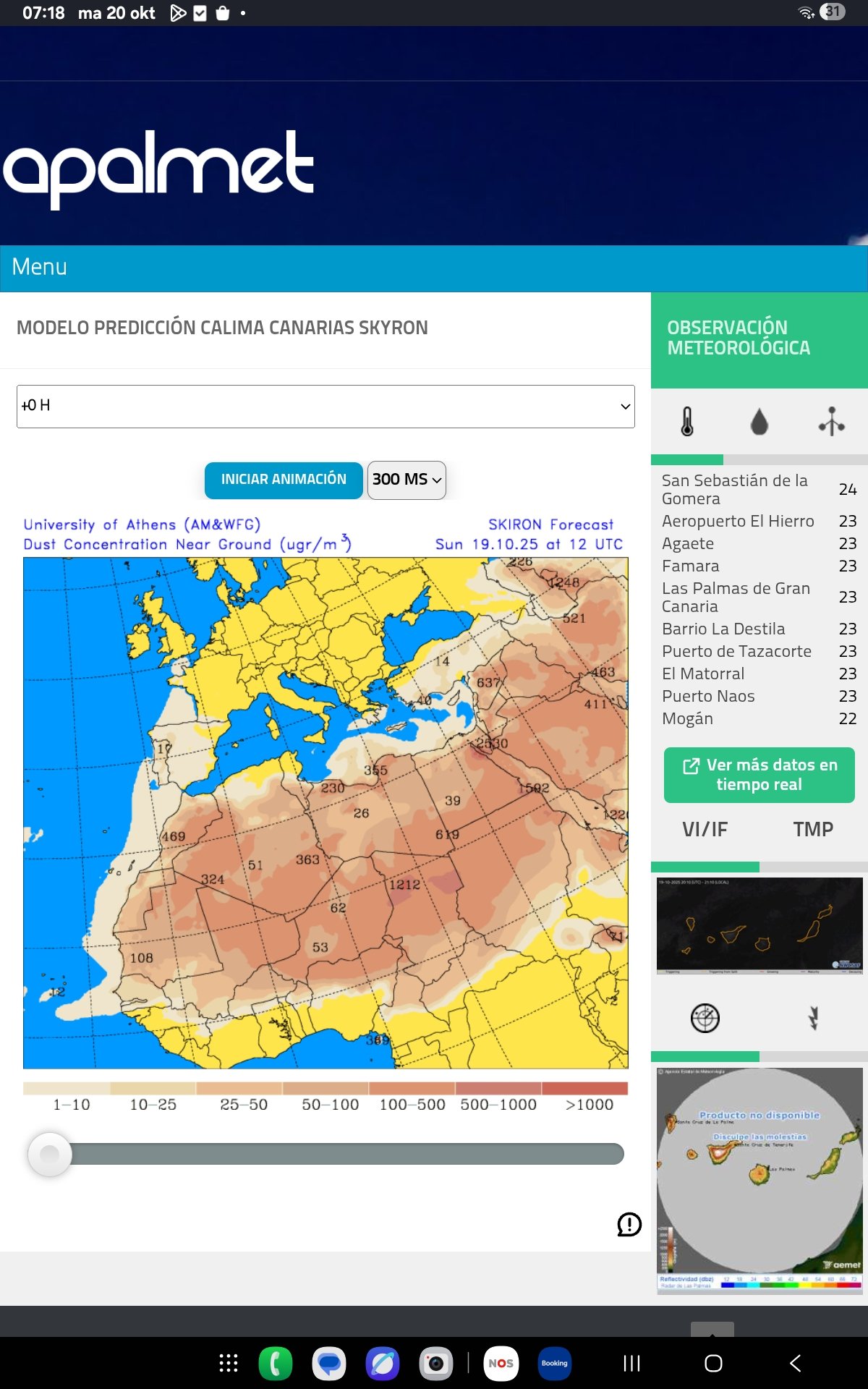Open the Canary Islands satellite thumbnail

[x=759, y=925]
